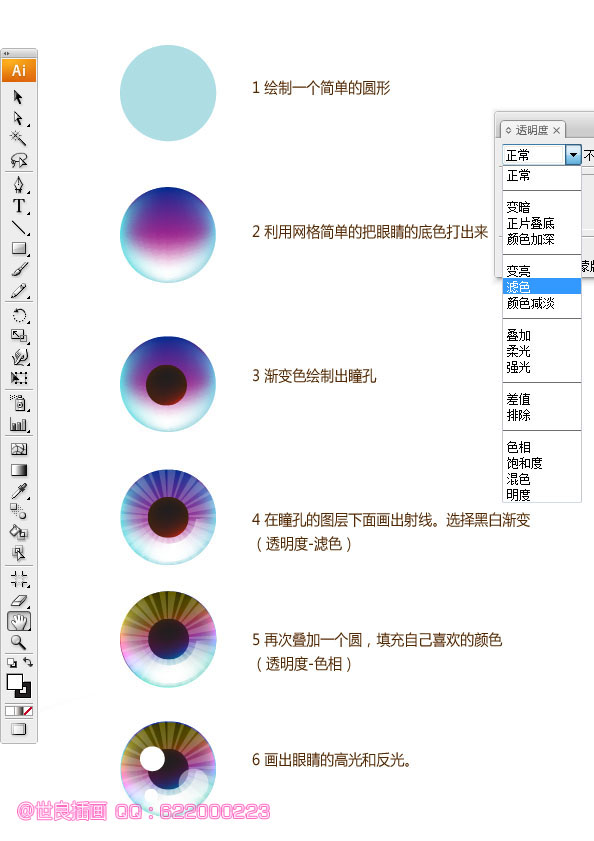Select the Paintbrush tool
This screenshot has height=841, width=594.
19,269
